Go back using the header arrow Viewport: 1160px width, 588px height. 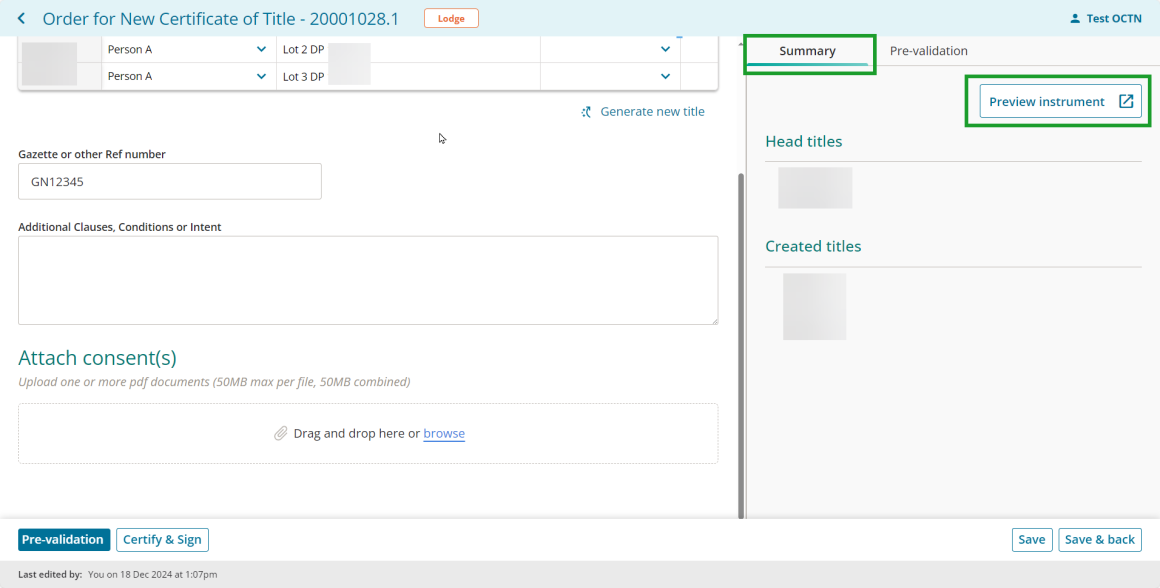click(x=21, y=18)
